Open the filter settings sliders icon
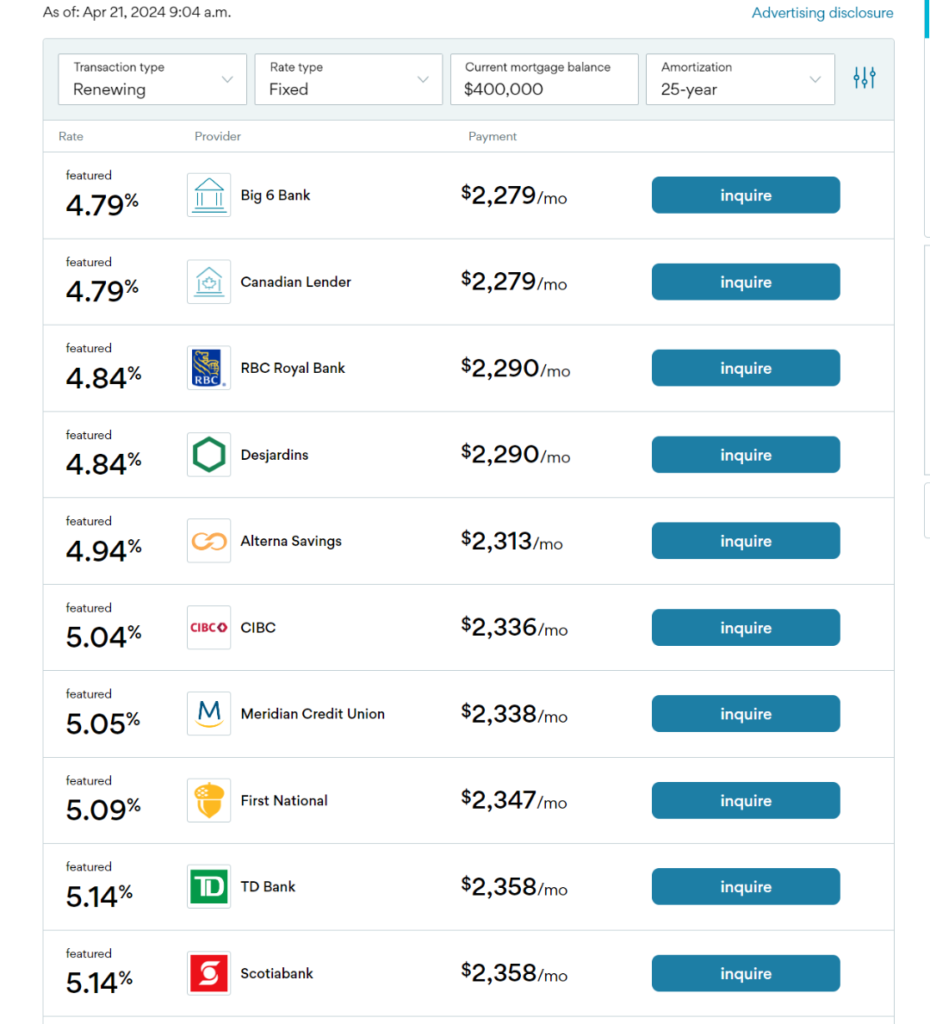Viewport: 930px width, 1024px height. click(x=864, y=78)
